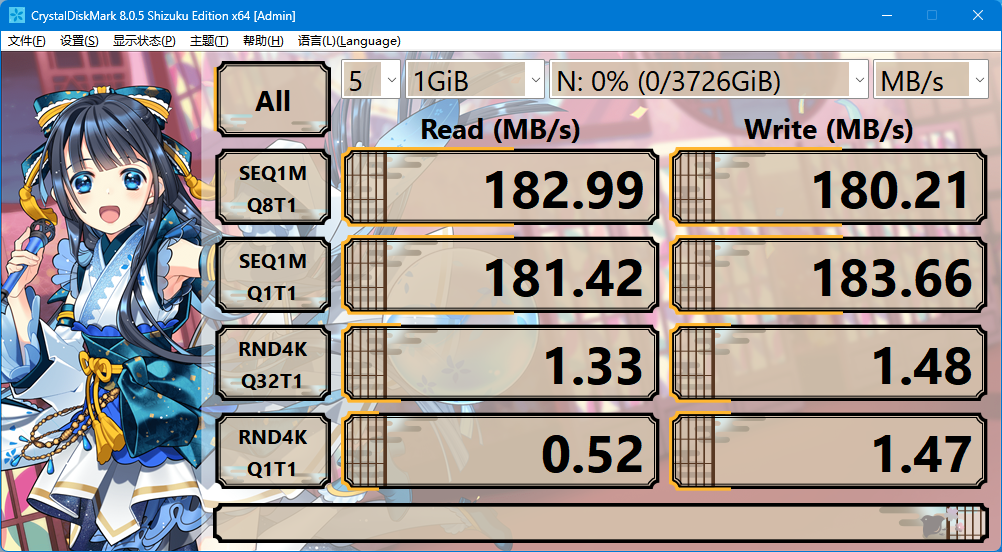The image size is (1002, 552).
Task: Start the SEQ1M Q1T1 test
Action: (274, 275)
